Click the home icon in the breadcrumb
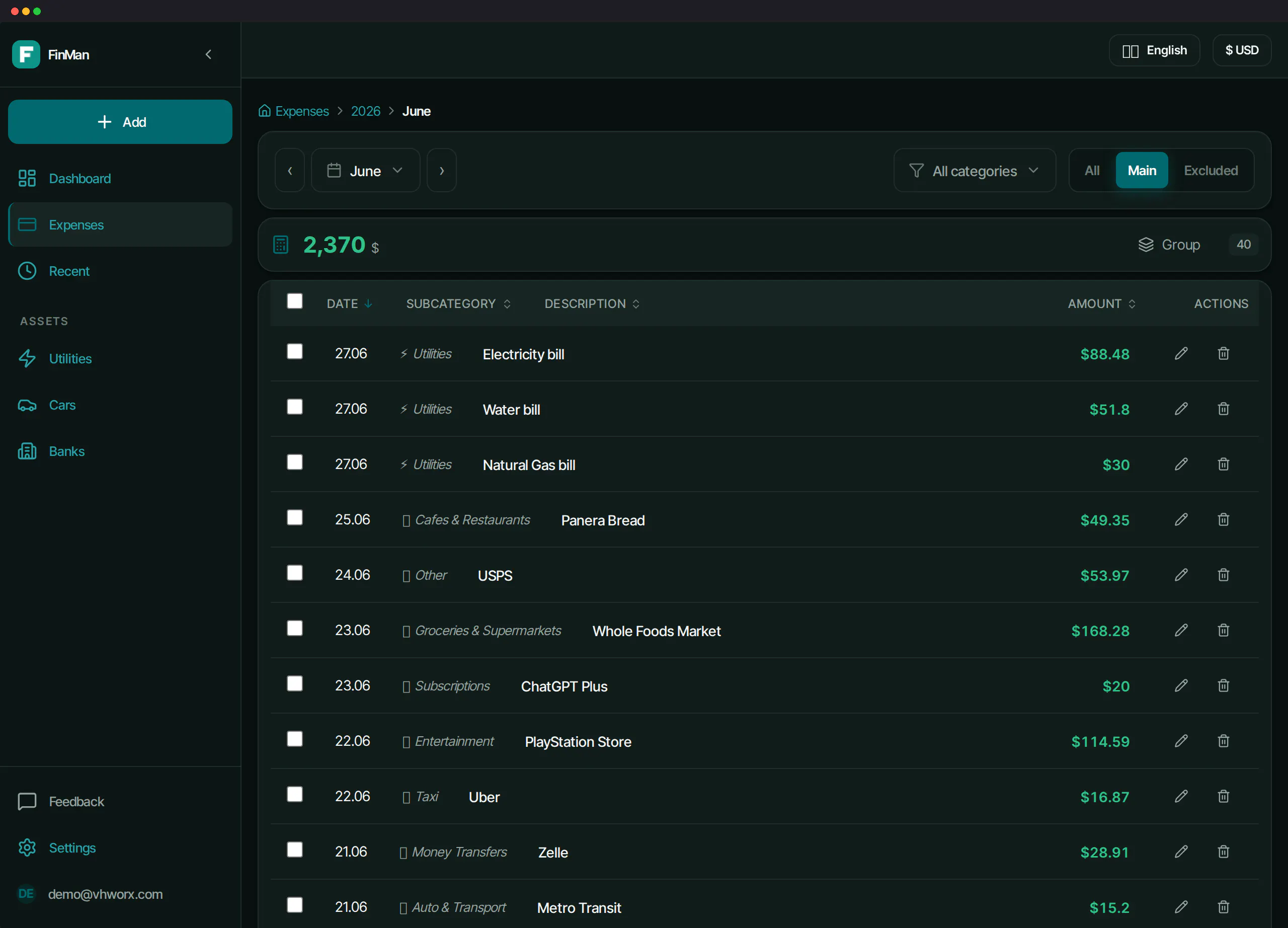Screen dimensions: 1288x928 [264, 111]
